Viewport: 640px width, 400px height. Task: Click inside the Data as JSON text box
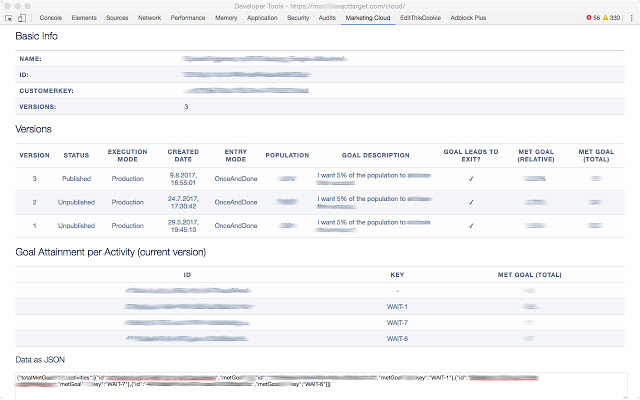[320, 385]
